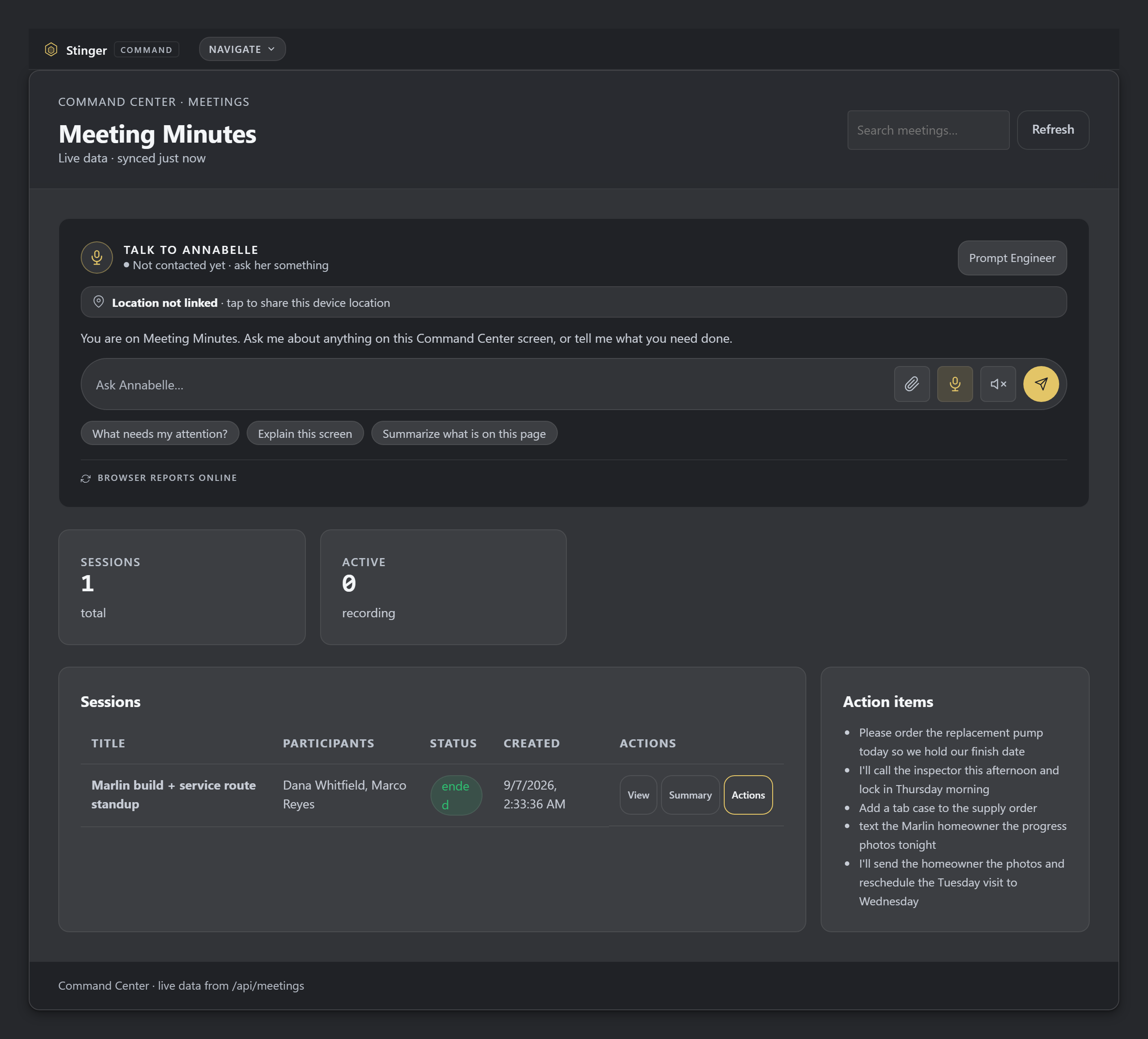1148x1039 pixels.
Task: Choose the 'Explain this screen' suggestion
Action: [304, 433]
